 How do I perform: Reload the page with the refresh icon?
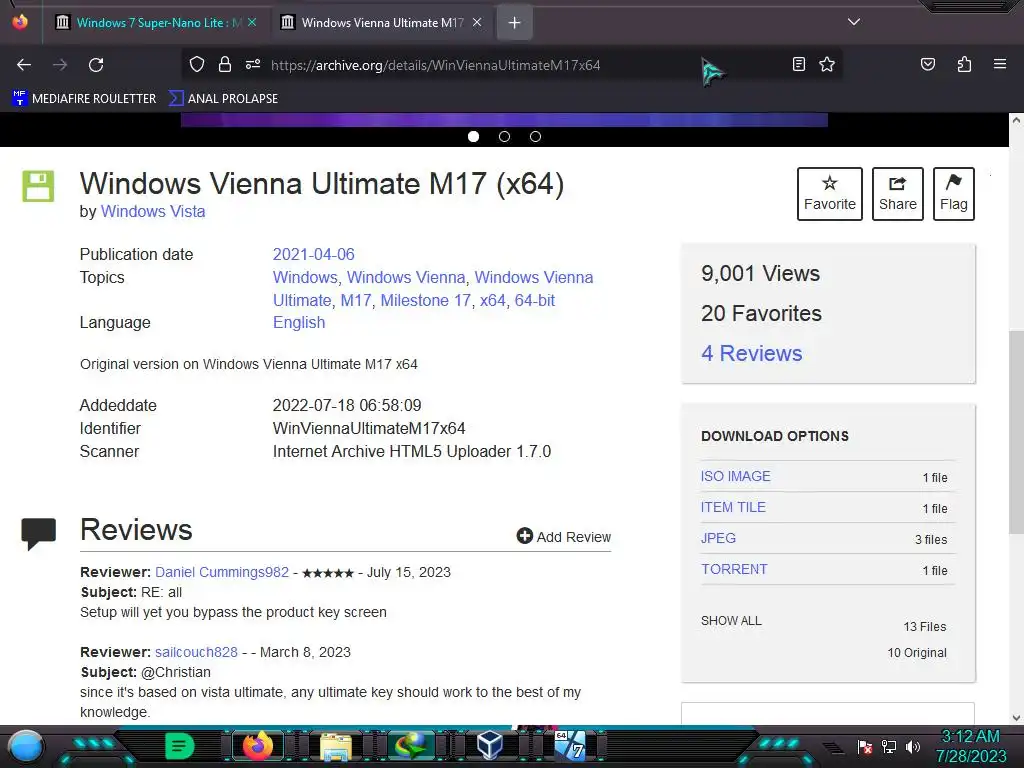(x=96, y=65)
